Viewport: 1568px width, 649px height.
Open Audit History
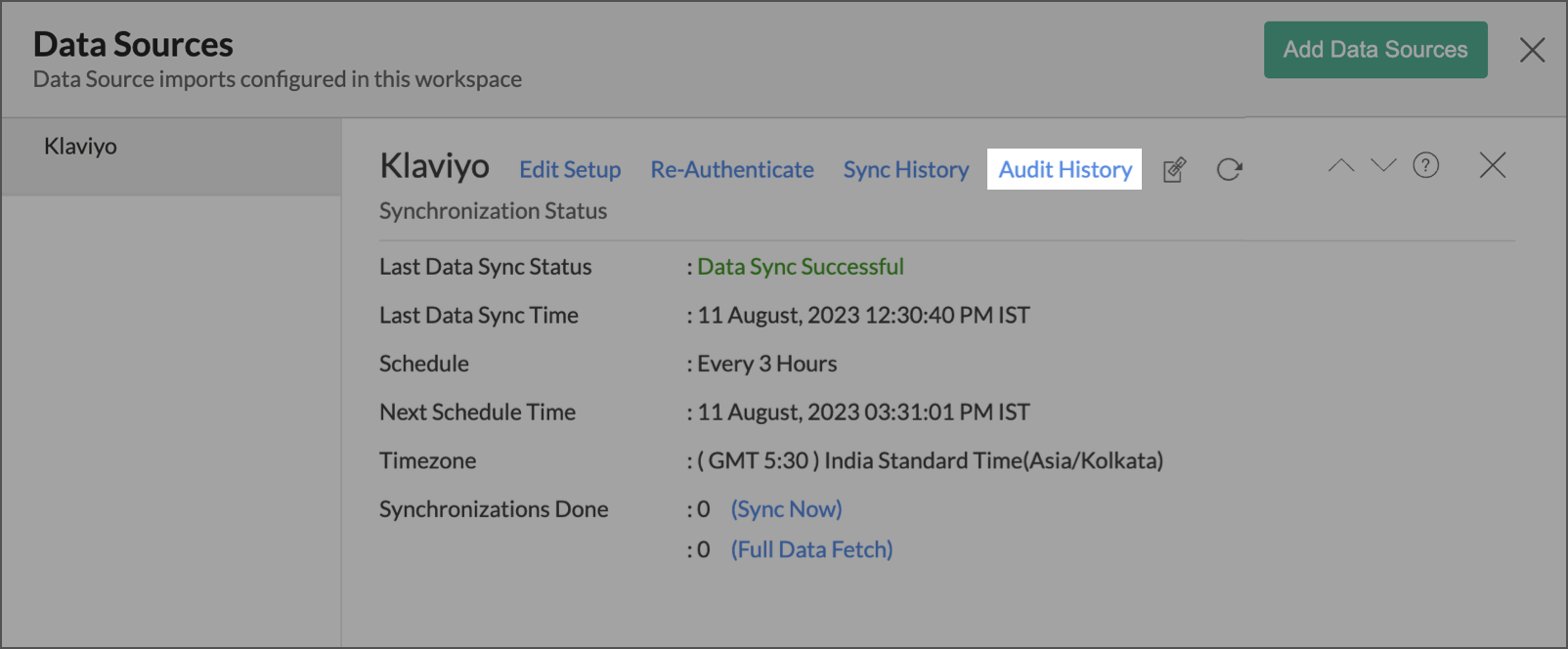click(x=1065, y=169)
